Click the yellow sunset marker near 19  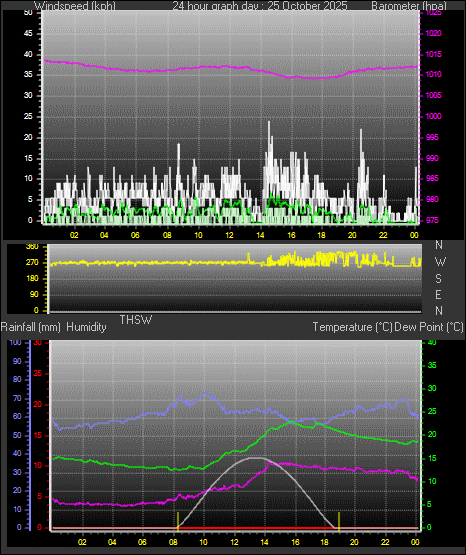point(339,521)
